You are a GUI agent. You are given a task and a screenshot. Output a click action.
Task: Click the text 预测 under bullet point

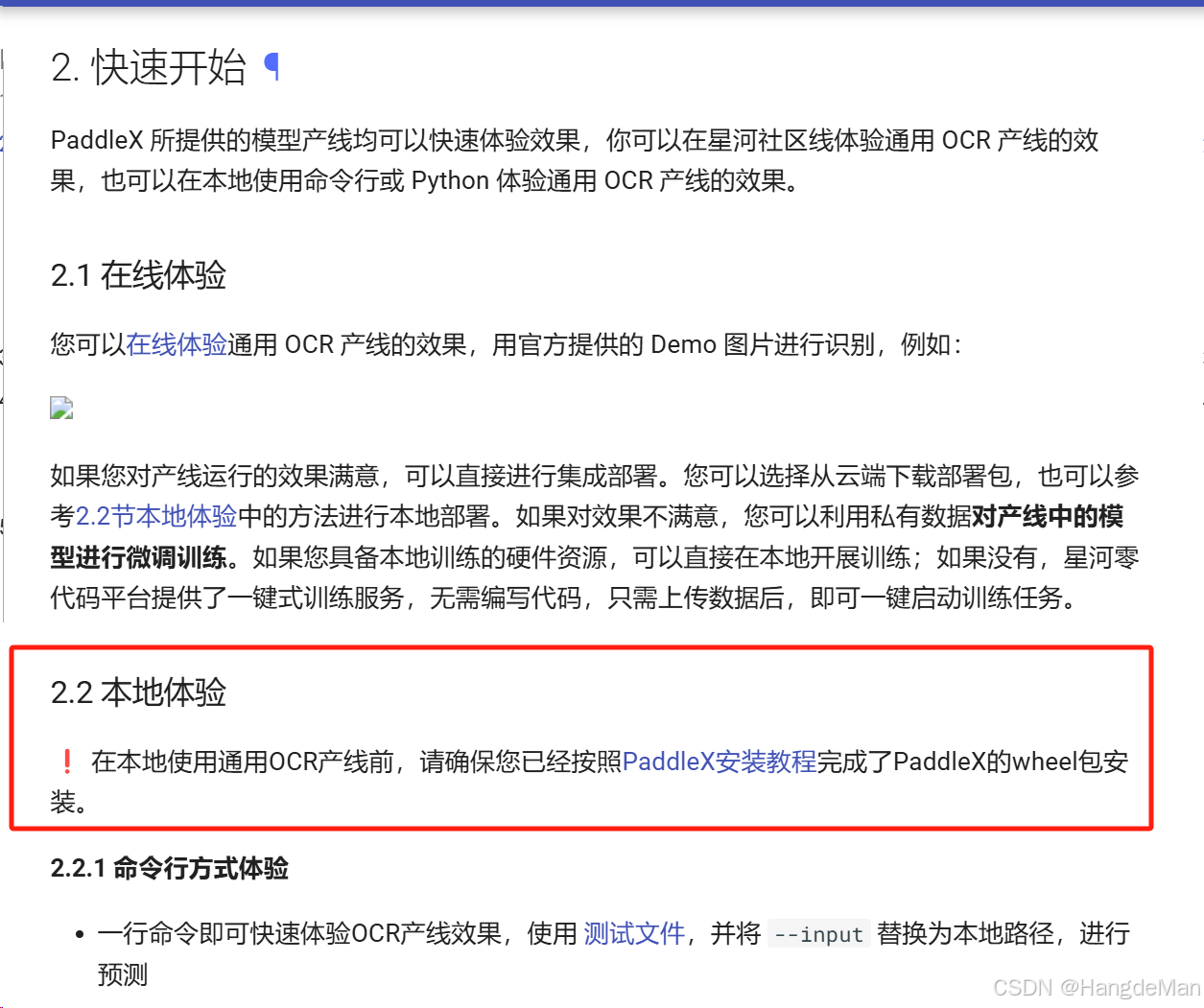(x=119, y=974)
